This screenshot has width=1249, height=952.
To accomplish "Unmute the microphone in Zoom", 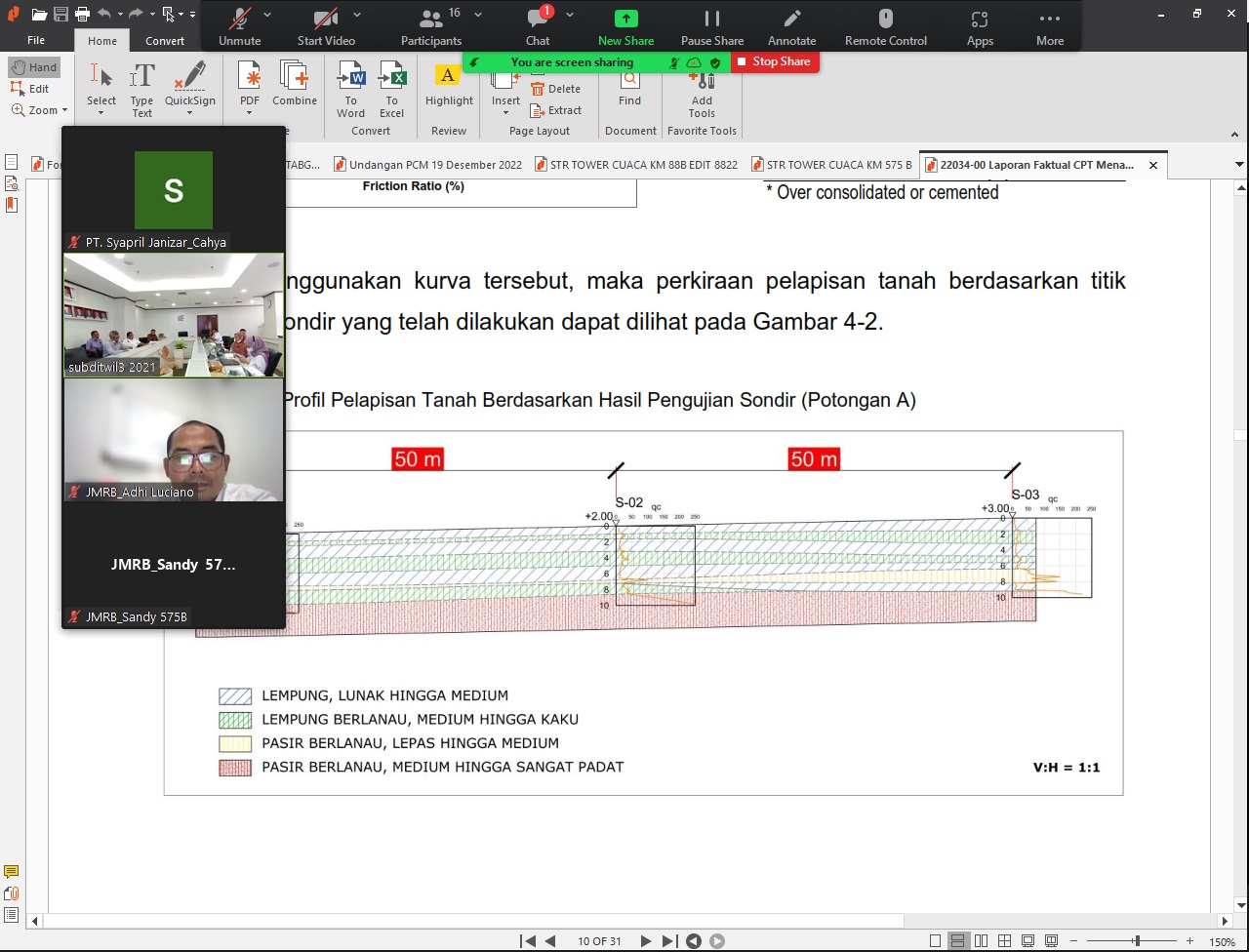I will (x=239, y=26).
